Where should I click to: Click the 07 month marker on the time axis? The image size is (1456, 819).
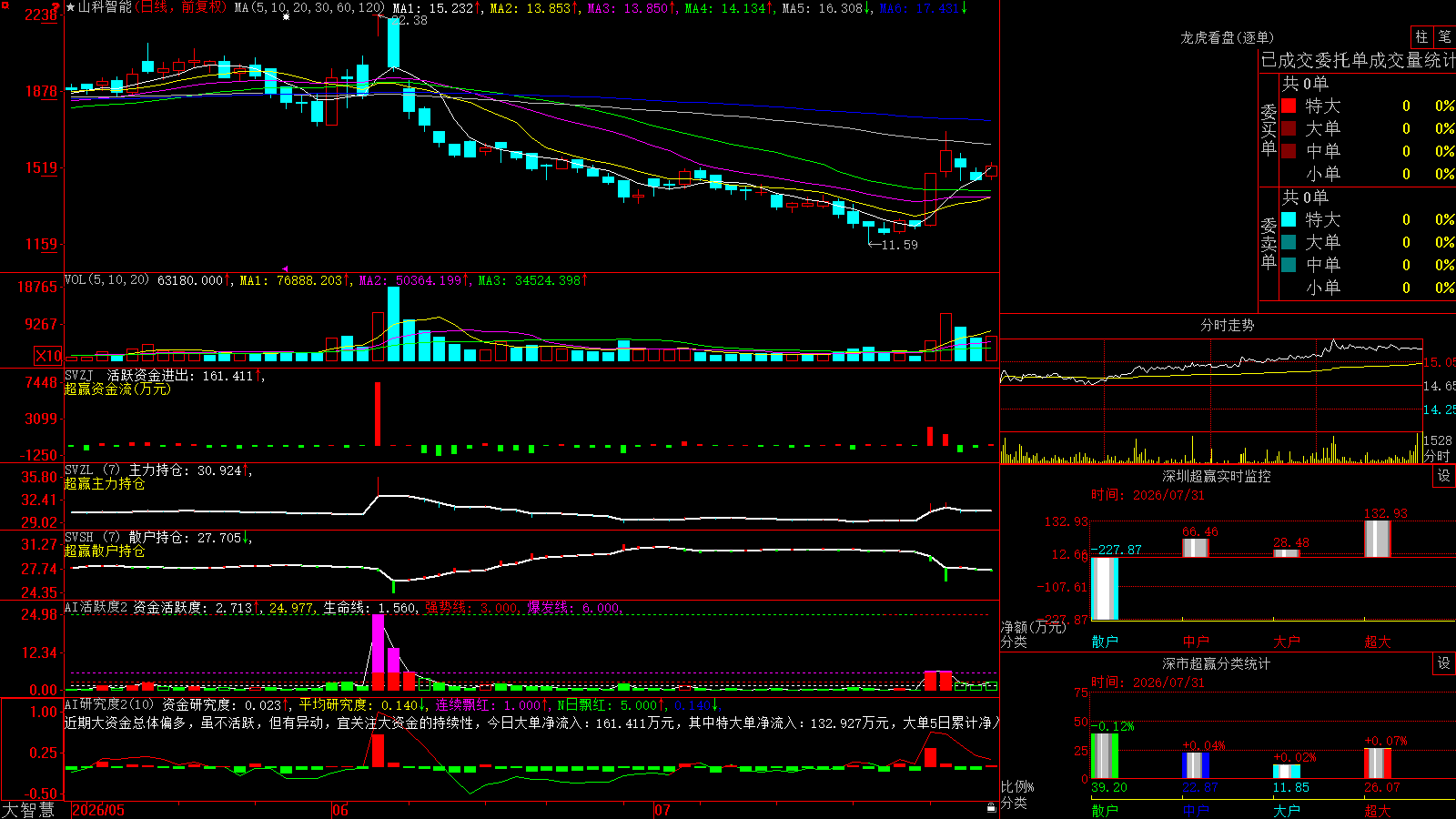point(662,810)
